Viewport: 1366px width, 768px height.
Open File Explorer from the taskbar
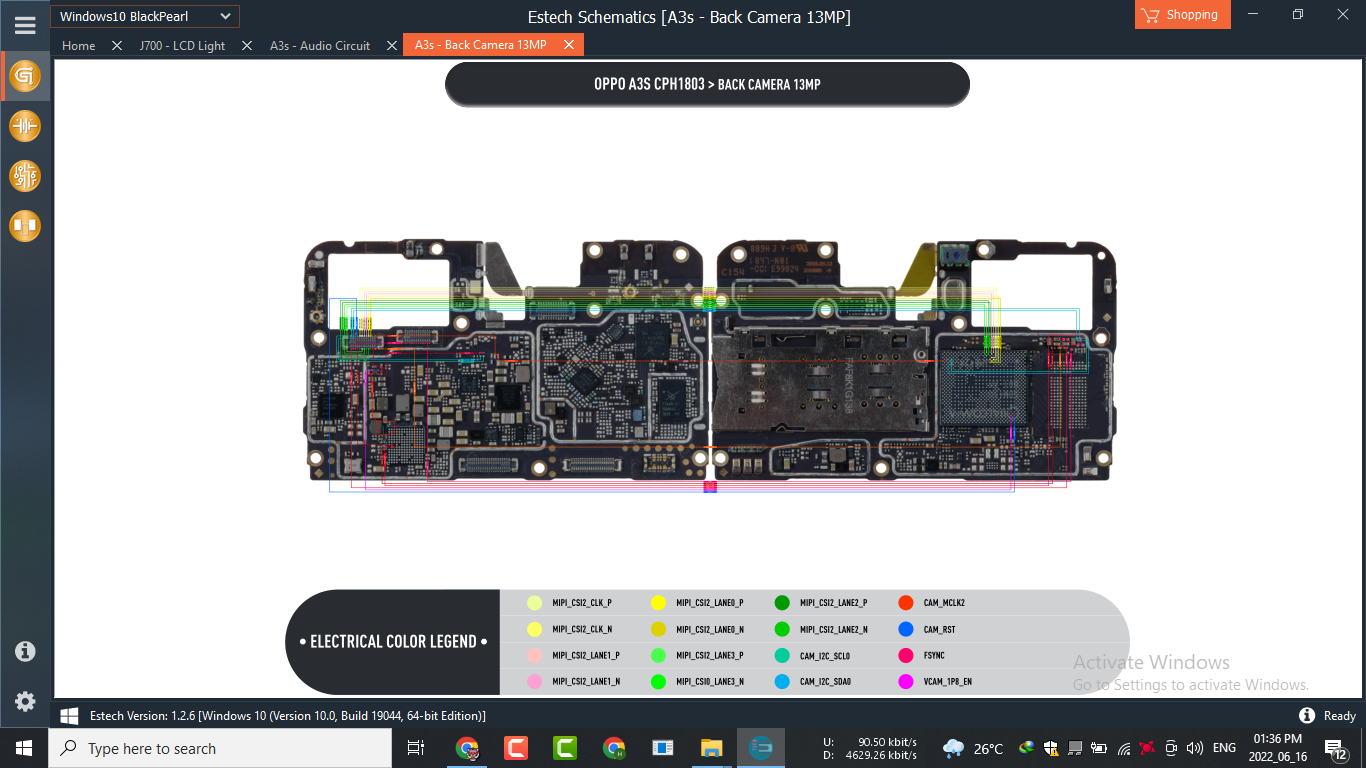711,748
